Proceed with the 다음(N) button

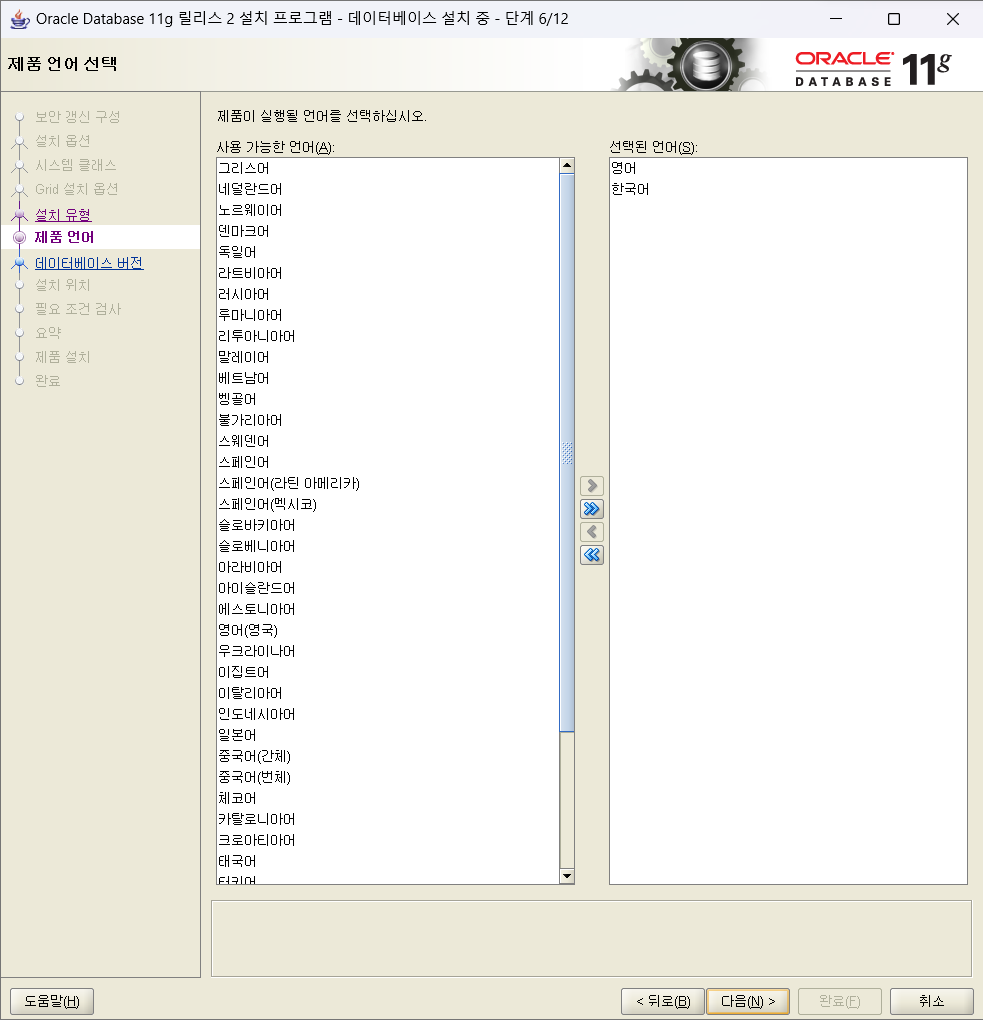(x=747, y=1001)
